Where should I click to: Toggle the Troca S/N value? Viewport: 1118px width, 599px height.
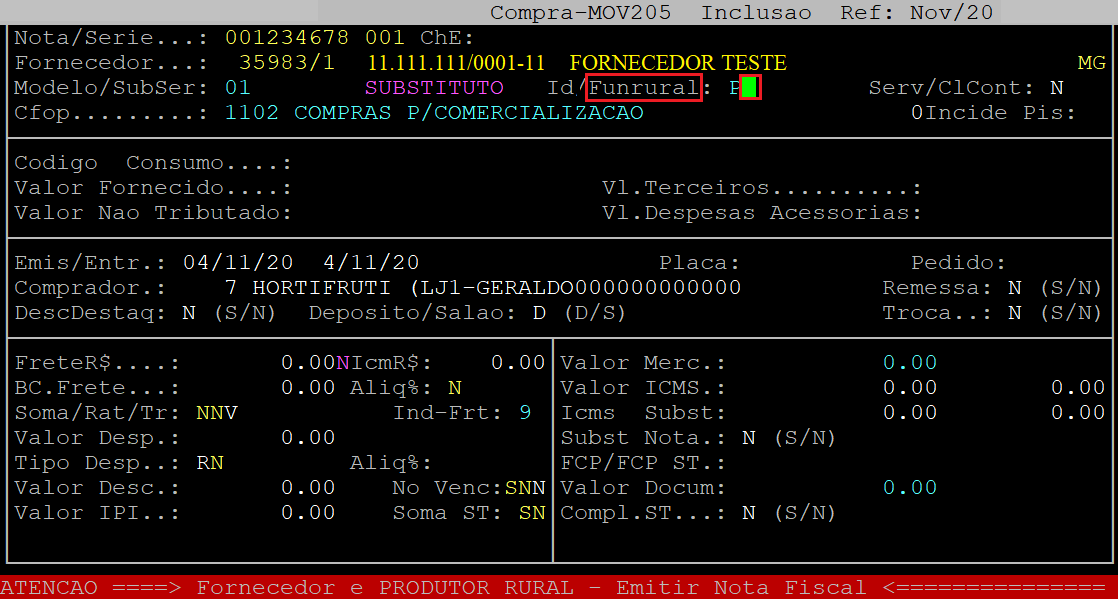tap(1014, 313)
